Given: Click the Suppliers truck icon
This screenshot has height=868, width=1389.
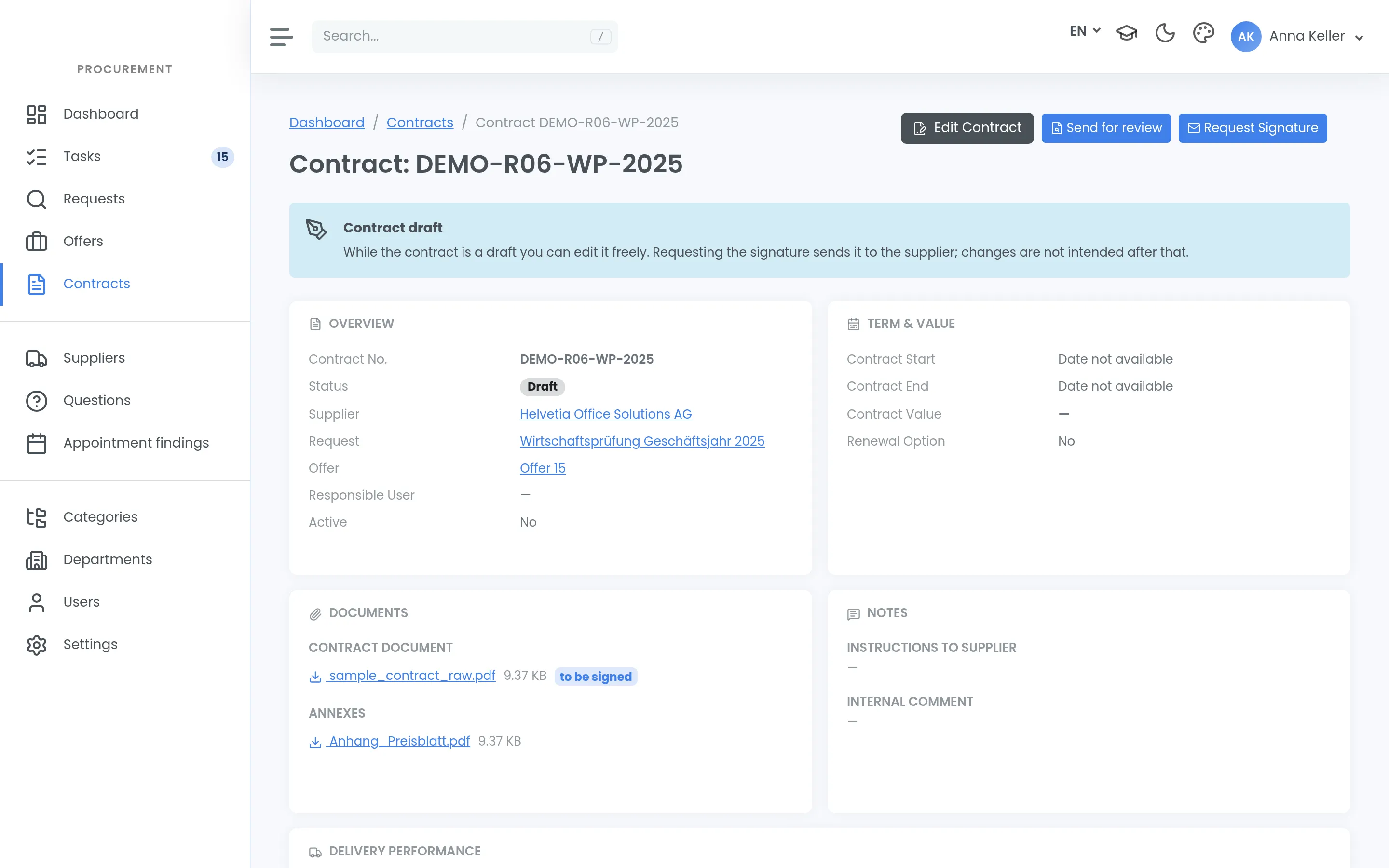Looking at the screenshot, I should (x=36, y=358).
